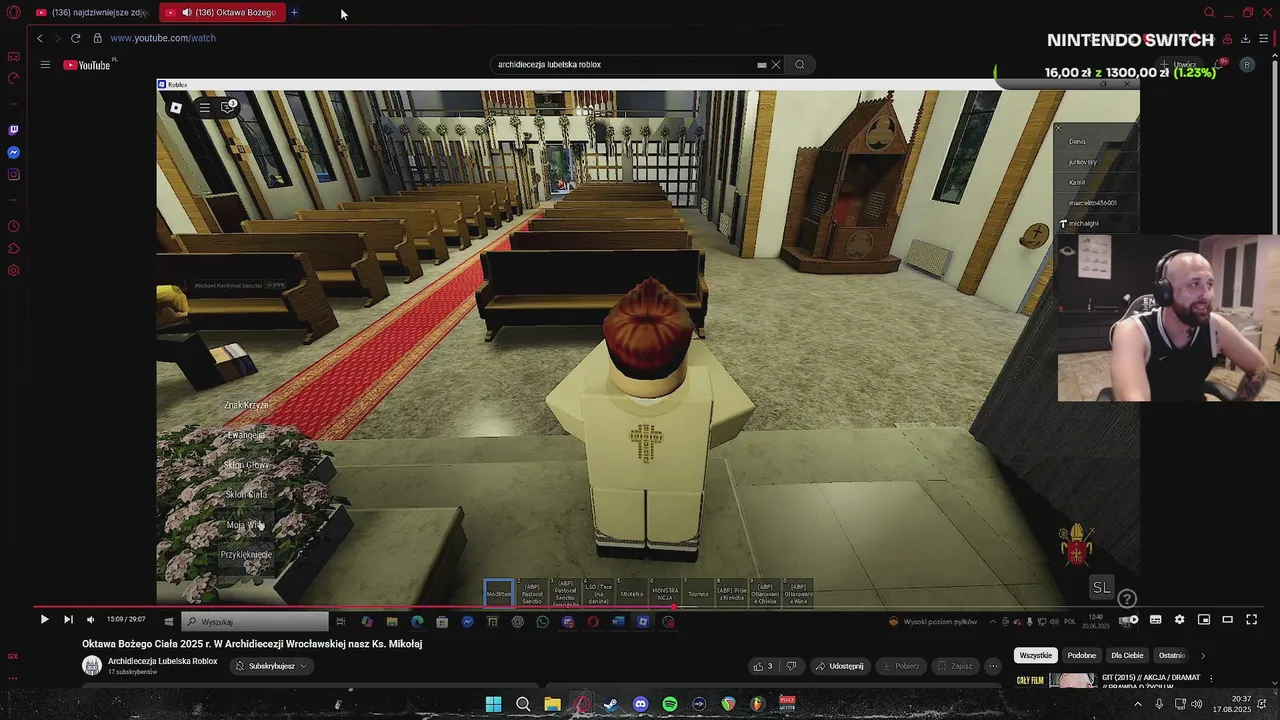Open GX Corner gamepad icon in sidebar
The width and height of the screenshot is (1280, 720).
click(x=13, y=57)
